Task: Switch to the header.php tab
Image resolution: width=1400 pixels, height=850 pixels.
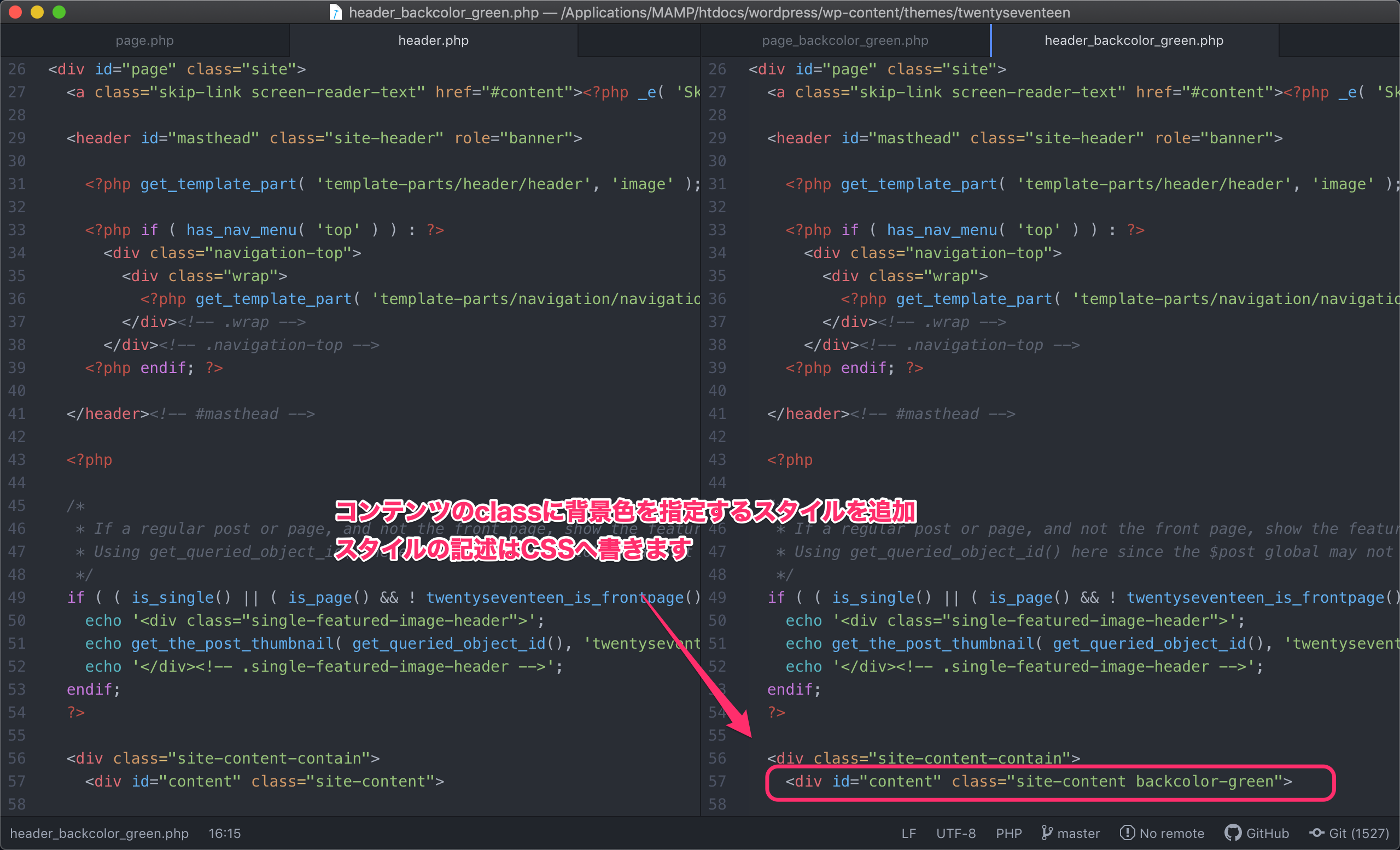Action: pos(434,40)
